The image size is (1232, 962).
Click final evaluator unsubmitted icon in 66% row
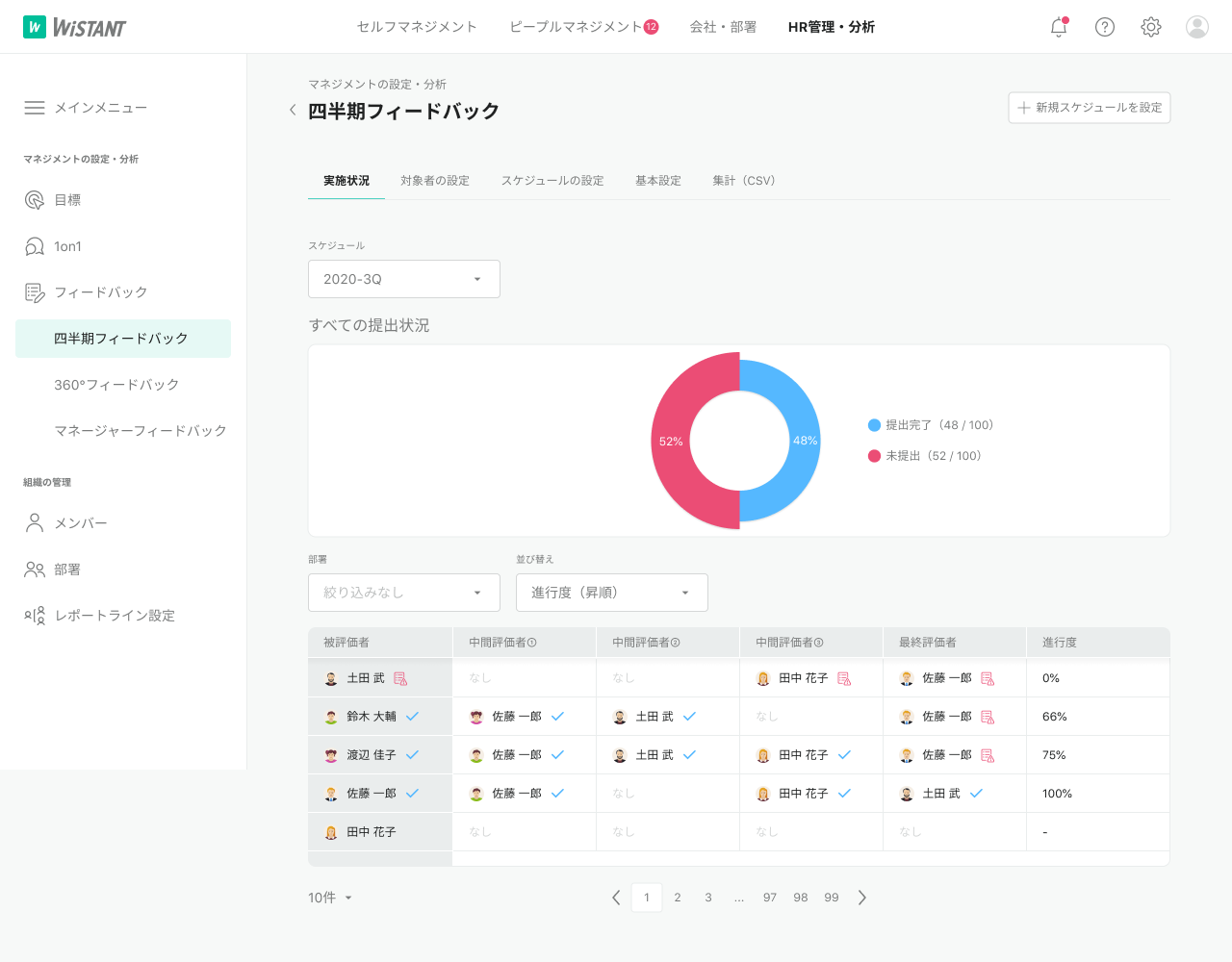tap(988, 717)
